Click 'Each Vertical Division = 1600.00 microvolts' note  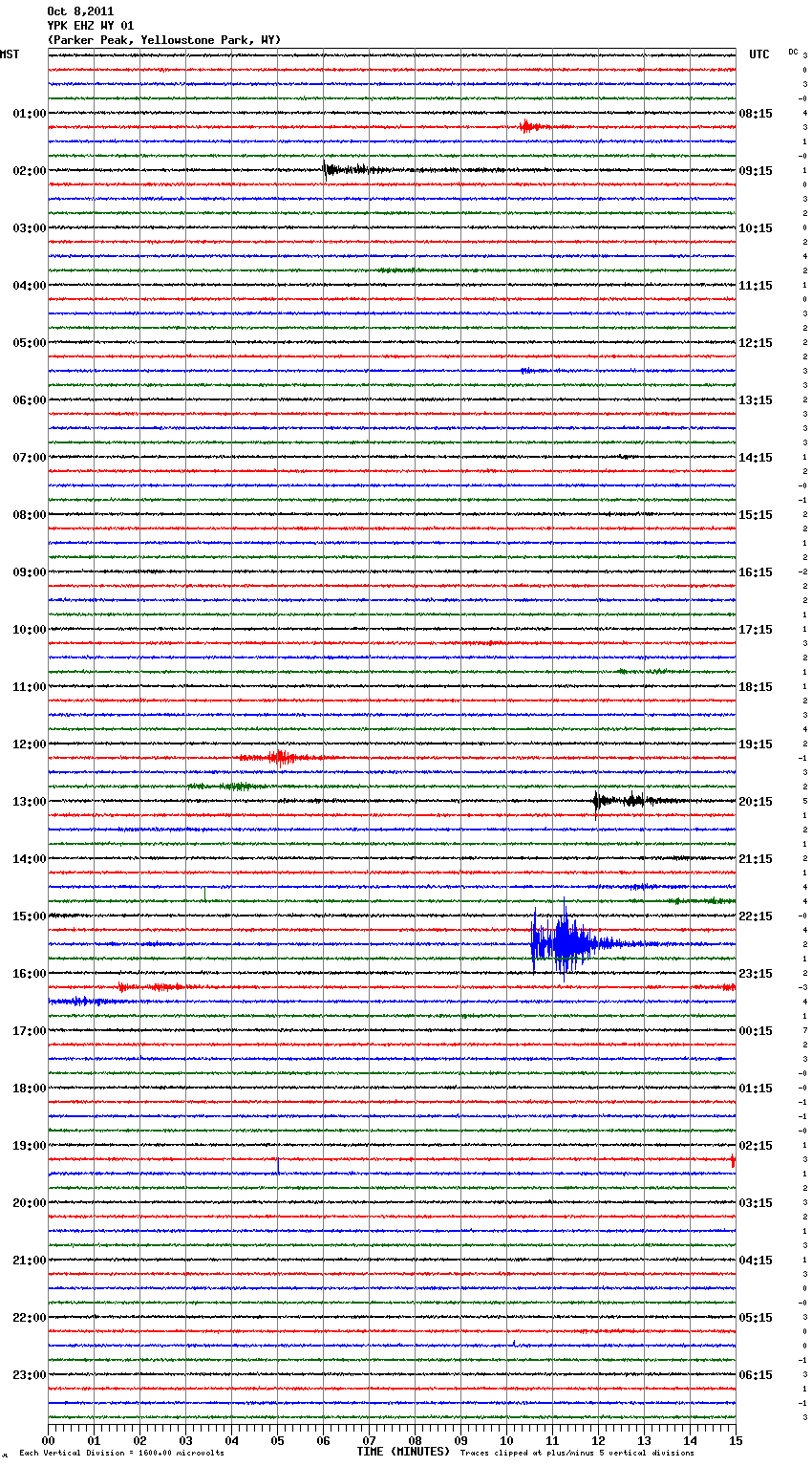point(121,1454)
